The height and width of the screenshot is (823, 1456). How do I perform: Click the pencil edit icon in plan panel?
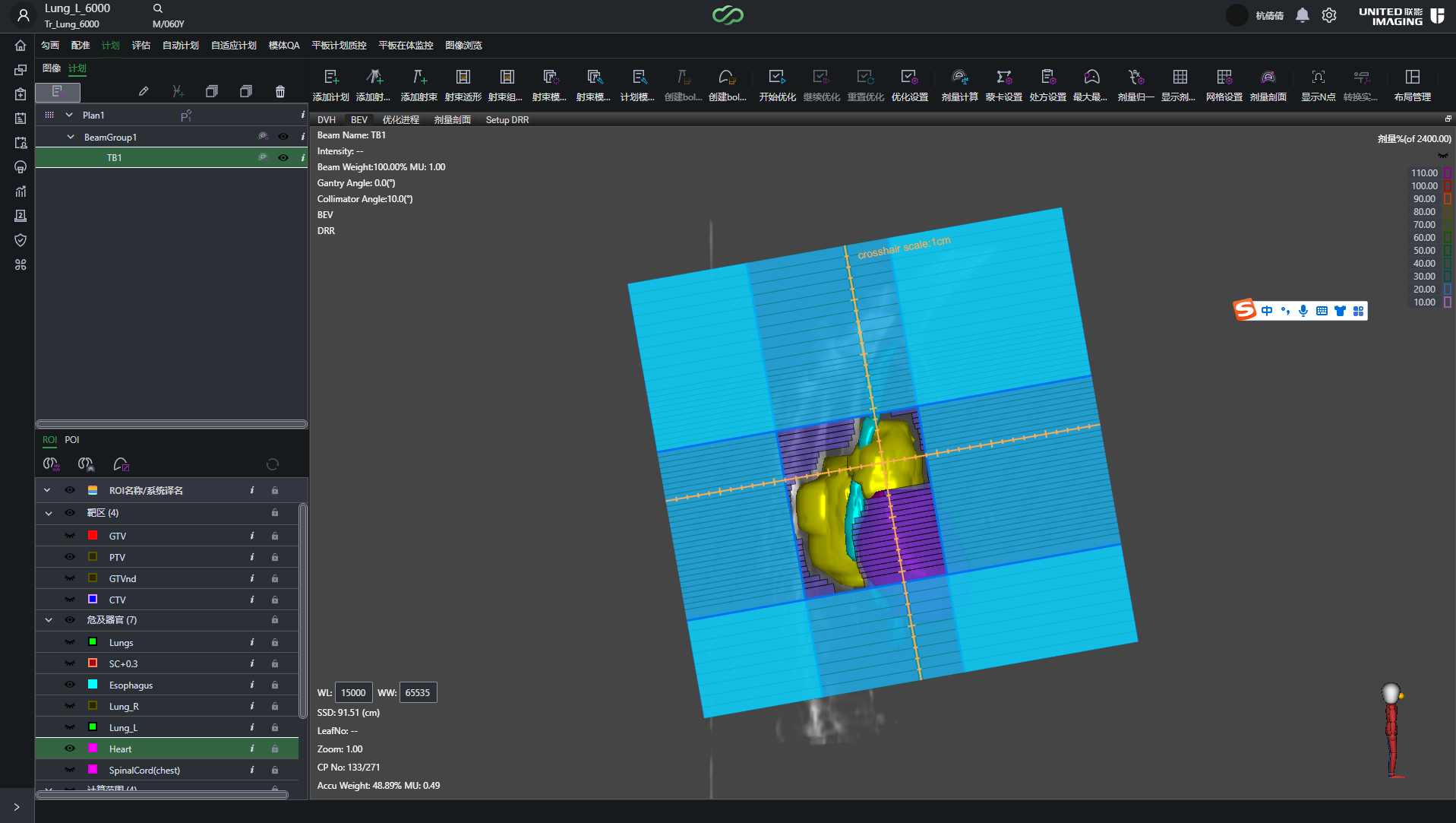tap(144, 91)
